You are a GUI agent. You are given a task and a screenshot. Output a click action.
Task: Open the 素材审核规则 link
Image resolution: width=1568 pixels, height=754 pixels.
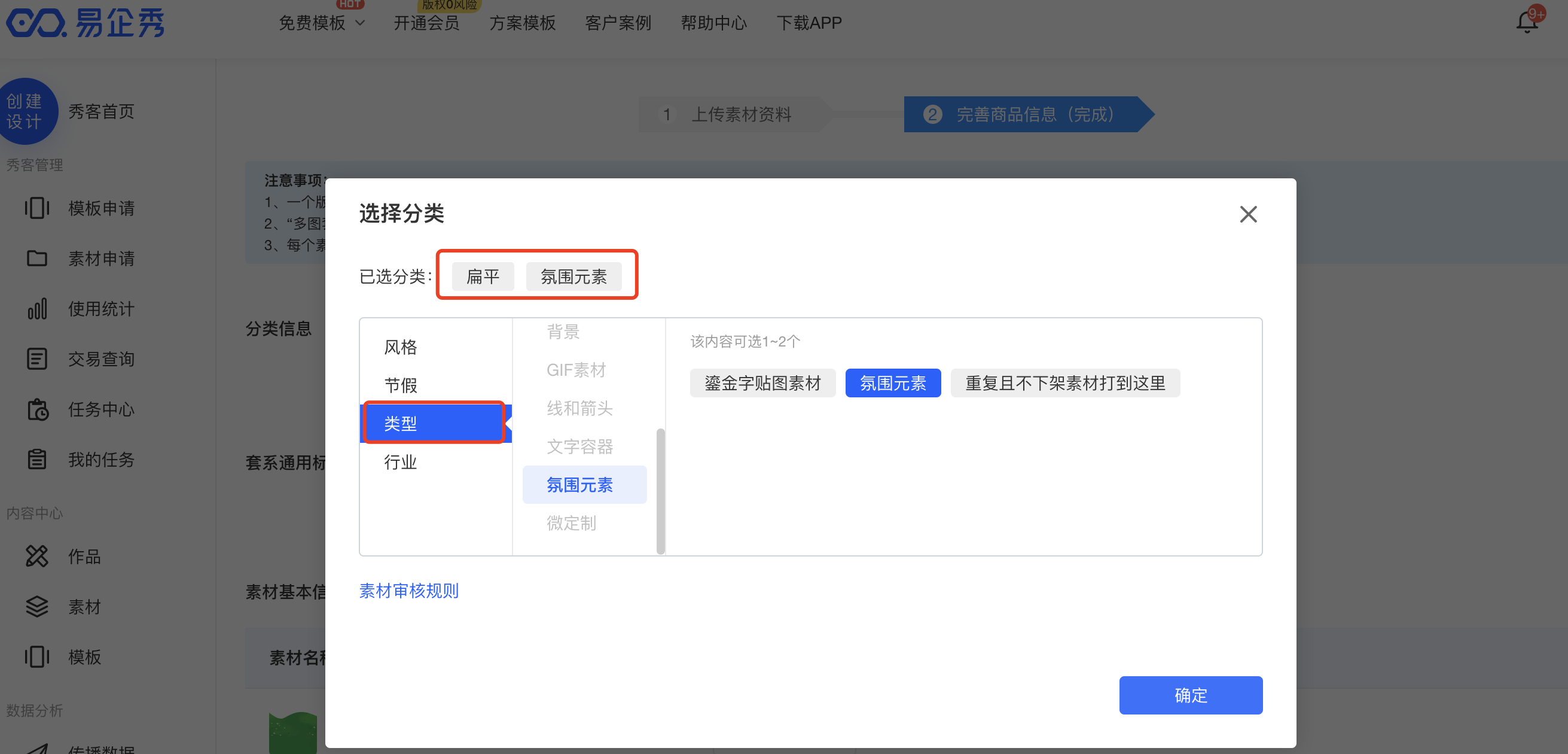408,591
